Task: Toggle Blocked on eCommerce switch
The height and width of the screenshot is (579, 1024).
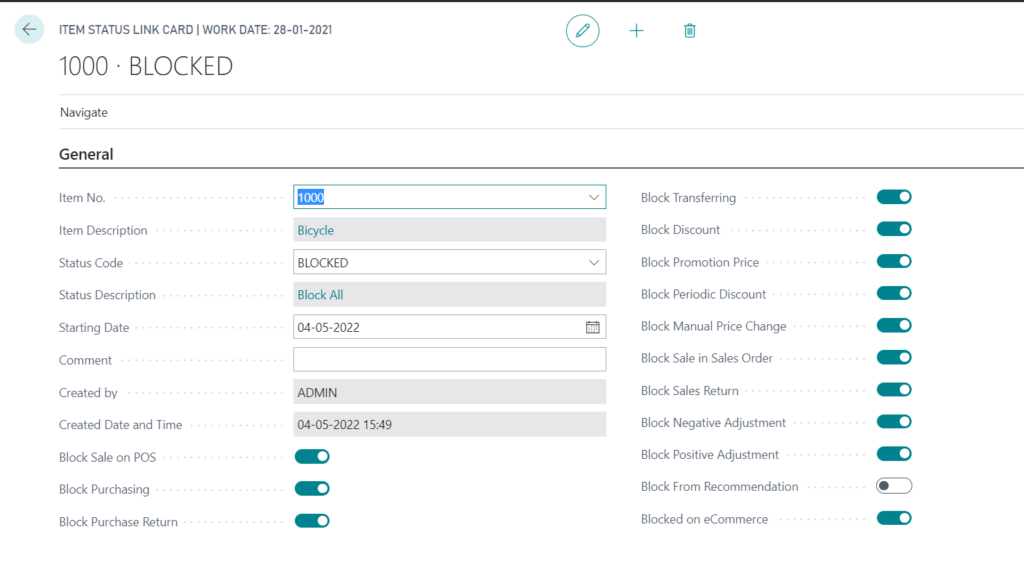Action: (894, 518)
